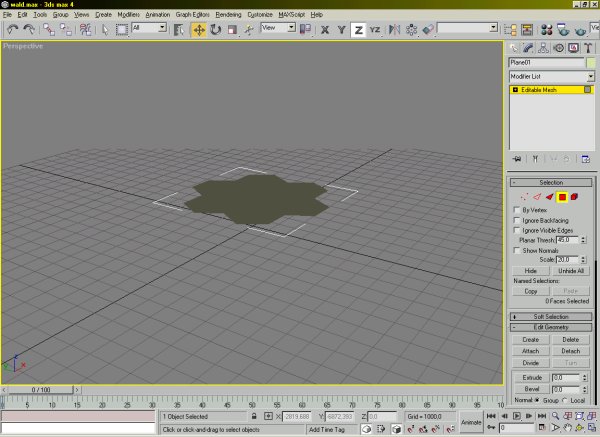Select Polygon sub-object level icon
This screenshot has height=437, width=600.
(562, 197)
